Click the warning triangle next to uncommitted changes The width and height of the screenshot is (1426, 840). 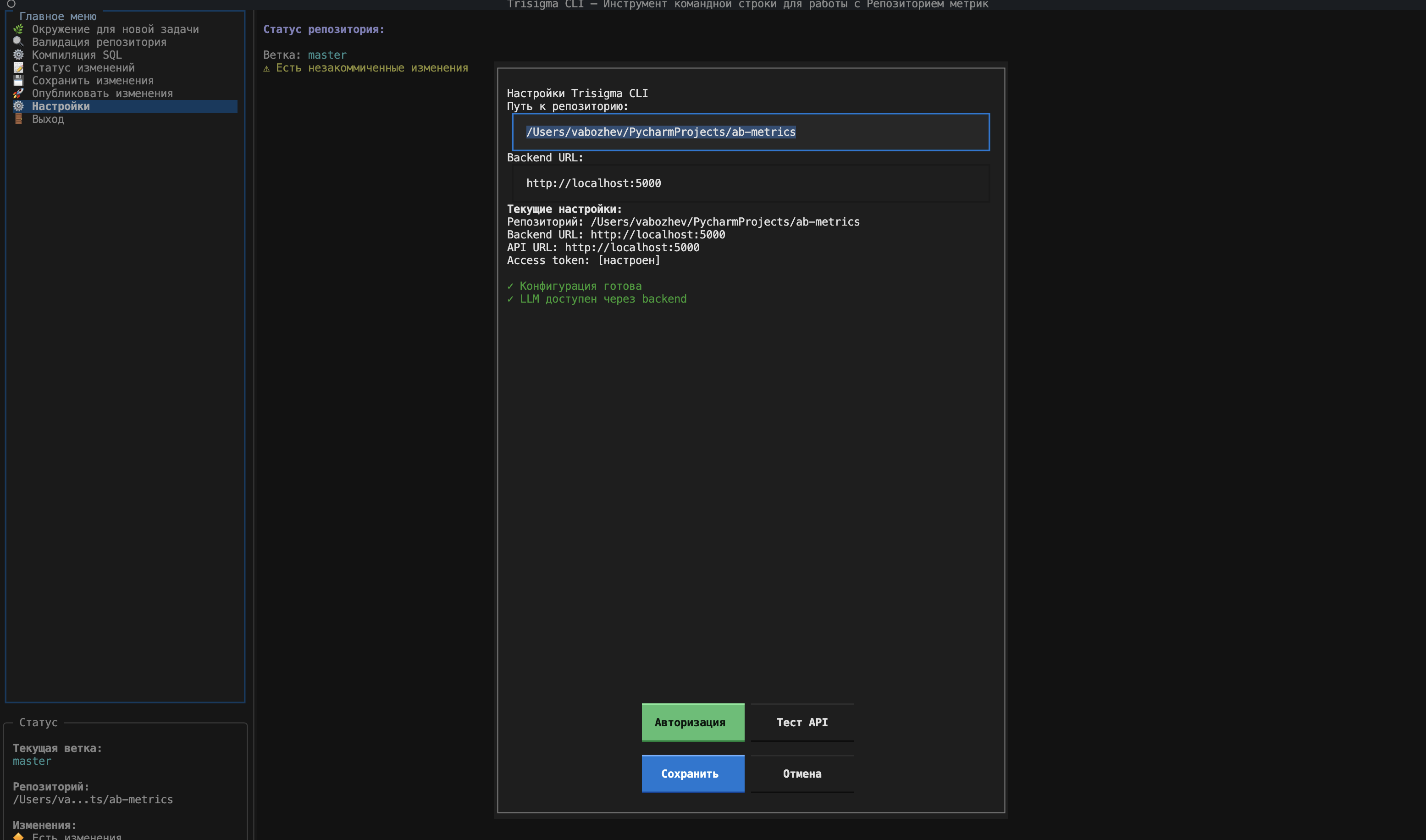click(266, 68)
